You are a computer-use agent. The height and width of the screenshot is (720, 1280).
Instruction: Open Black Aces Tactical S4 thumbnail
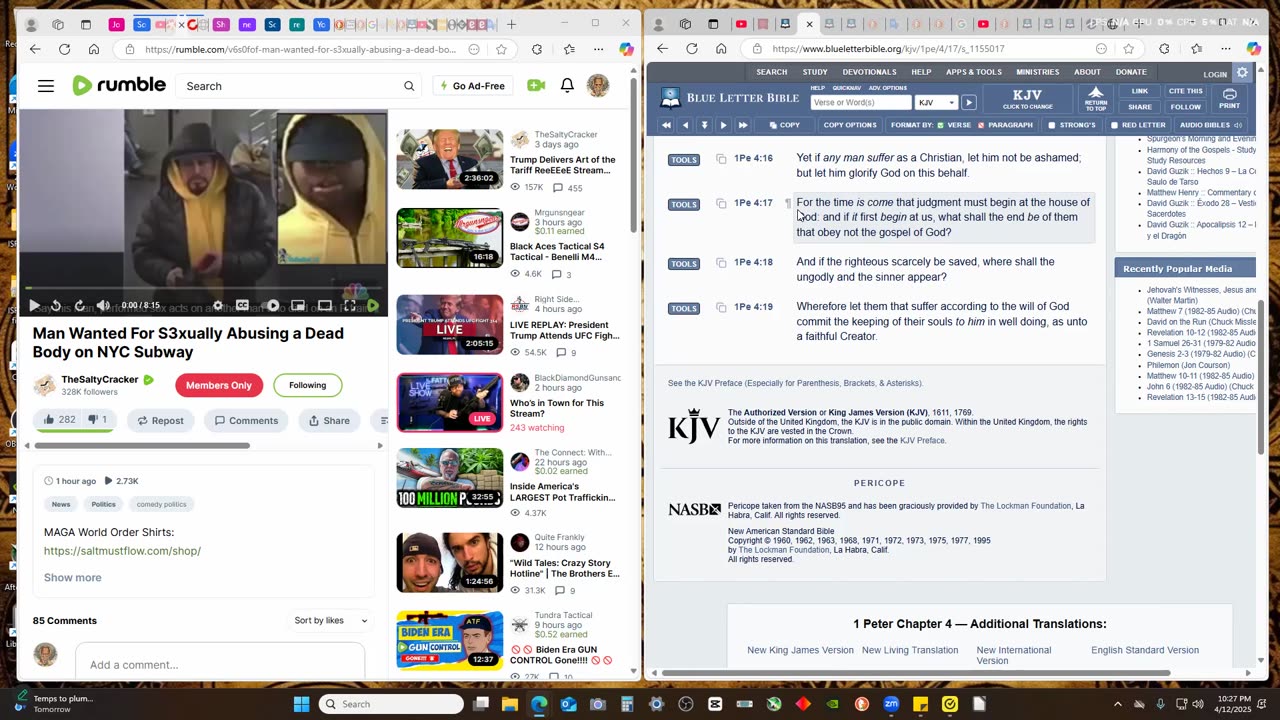(450, 238)
